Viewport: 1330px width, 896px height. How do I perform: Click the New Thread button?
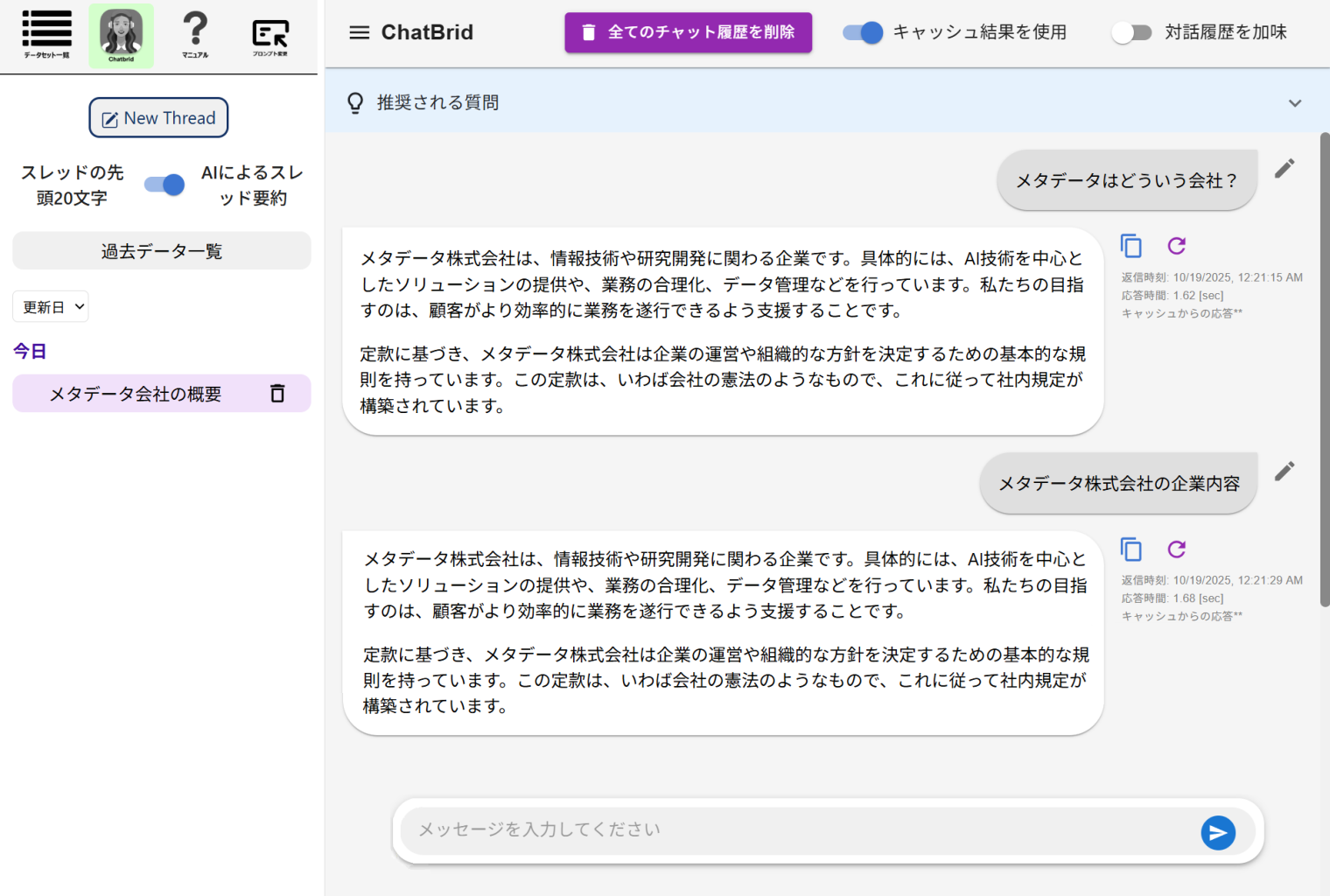(x=158, y=118)
